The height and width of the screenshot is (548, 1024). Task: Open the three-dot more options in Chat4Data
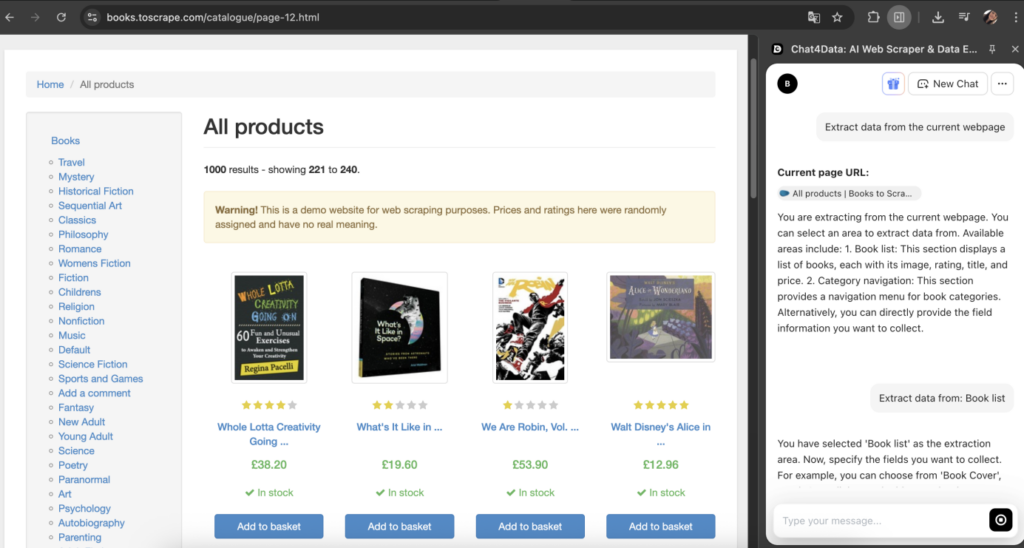(1002, 84)
